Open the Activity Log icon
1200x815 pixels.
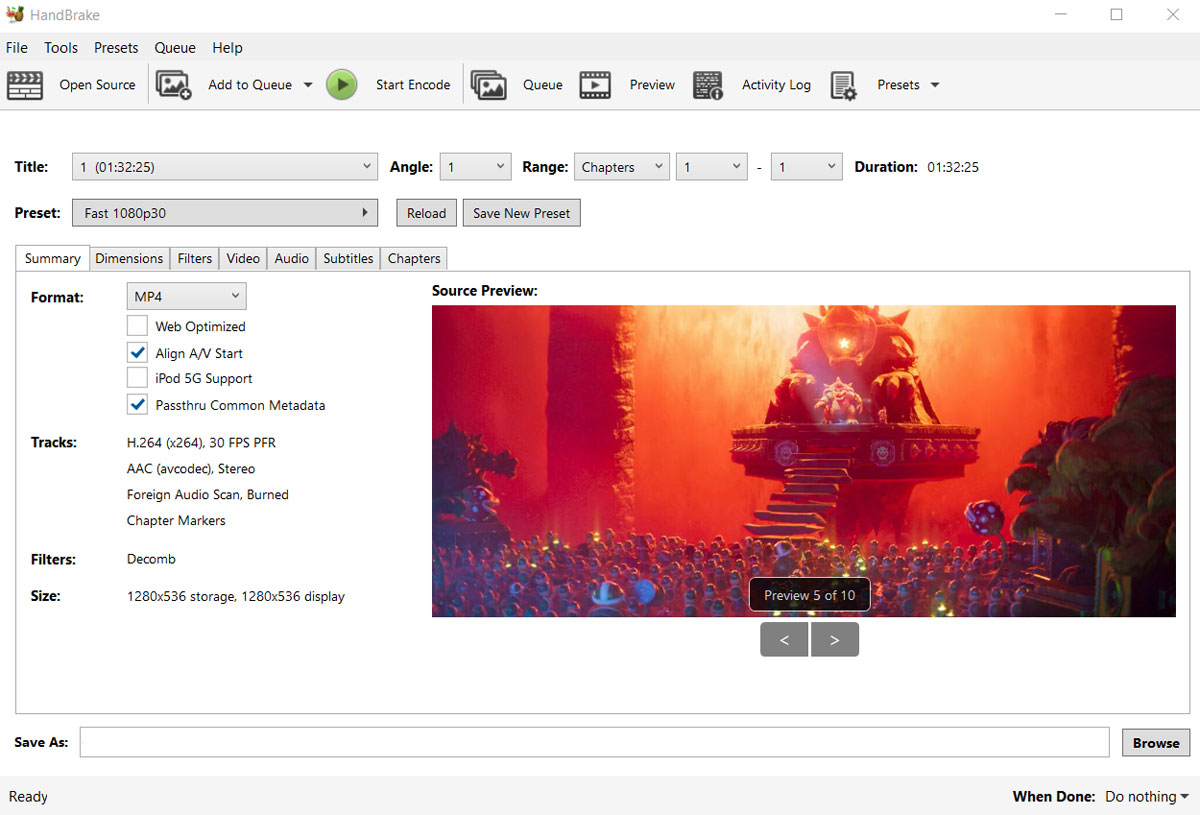(707, 85)
